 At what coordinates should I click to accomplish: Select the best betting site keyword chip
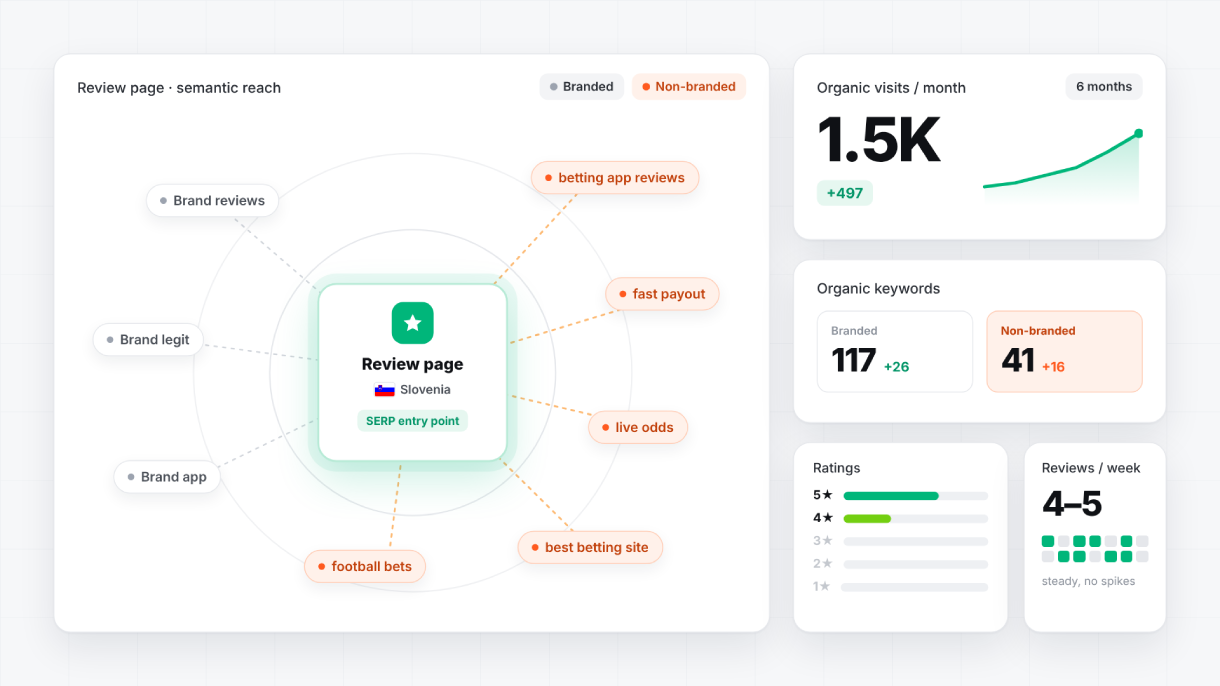[590, 547]
